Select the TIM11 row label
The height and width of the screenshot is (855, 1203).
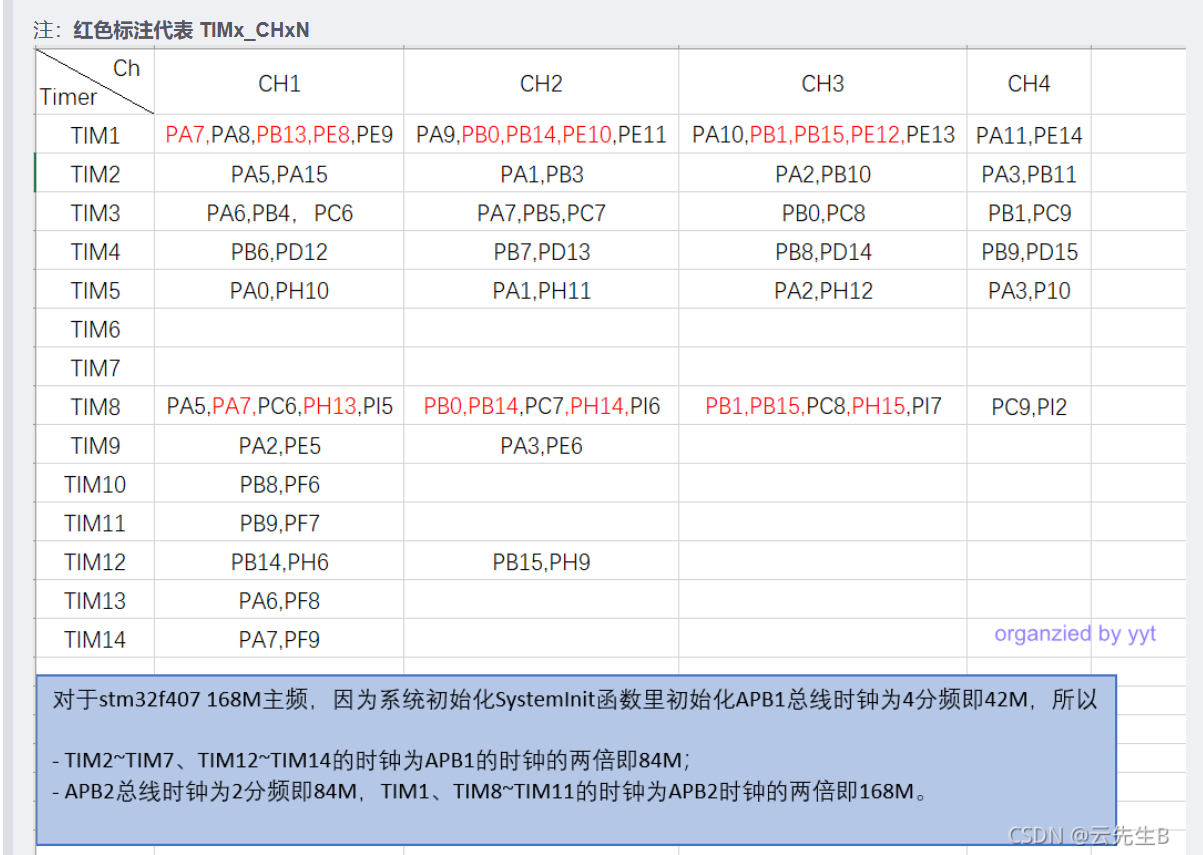[x=95, y=523]
